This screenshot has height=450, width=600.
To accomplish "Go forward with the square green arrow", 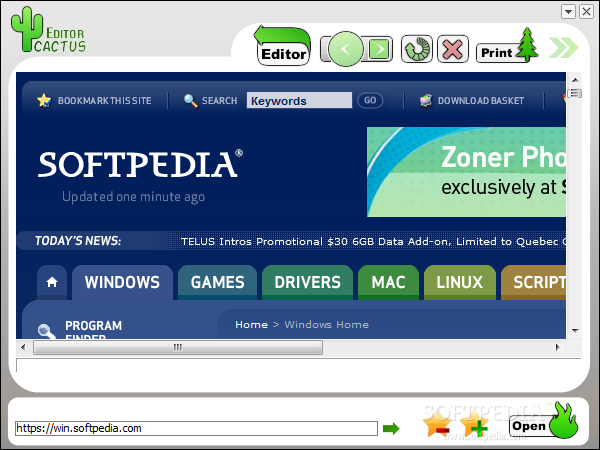I will [380, 49].
